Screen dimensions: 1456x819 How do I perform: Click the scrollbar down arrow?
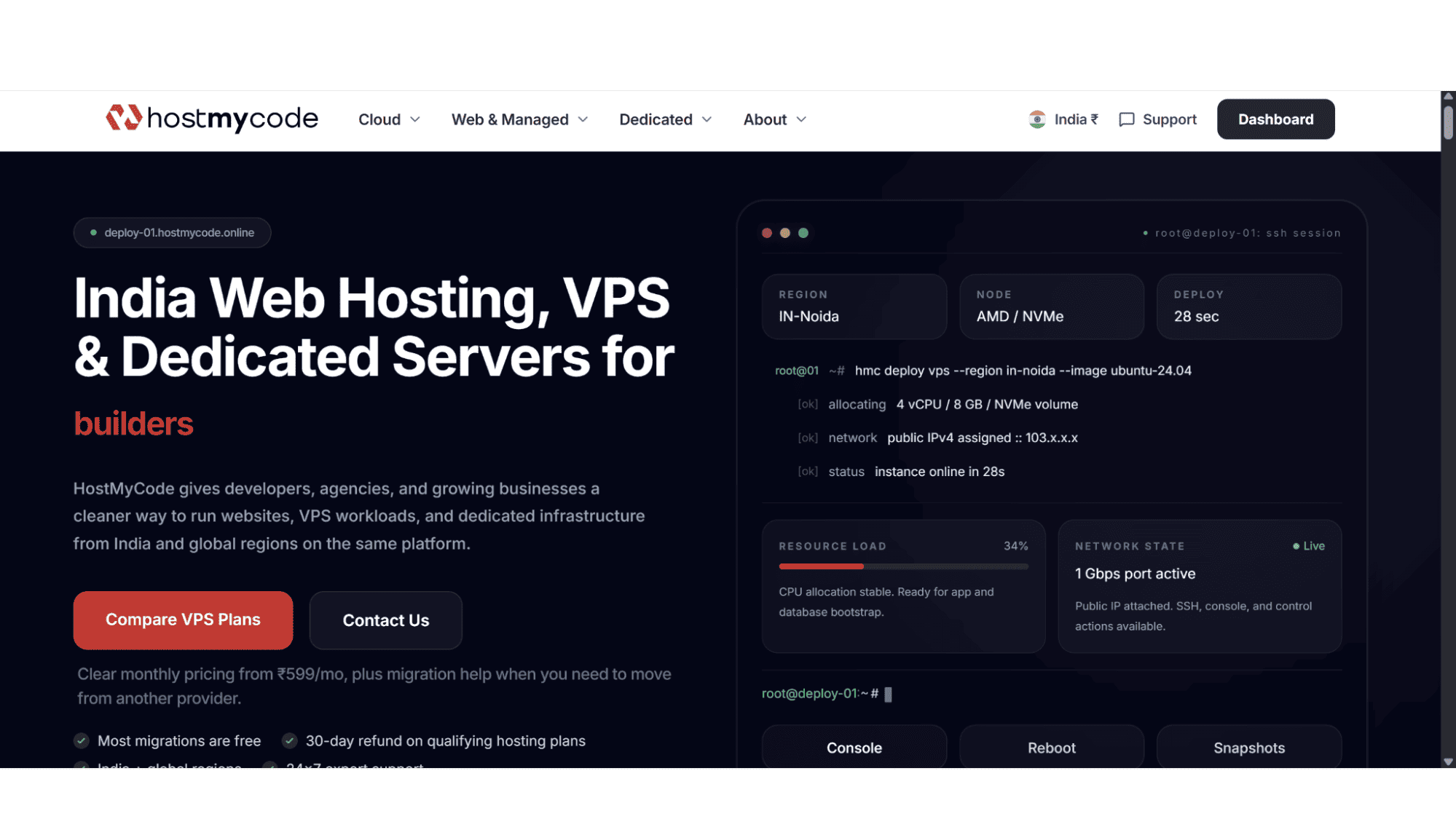pos(1448,761)
